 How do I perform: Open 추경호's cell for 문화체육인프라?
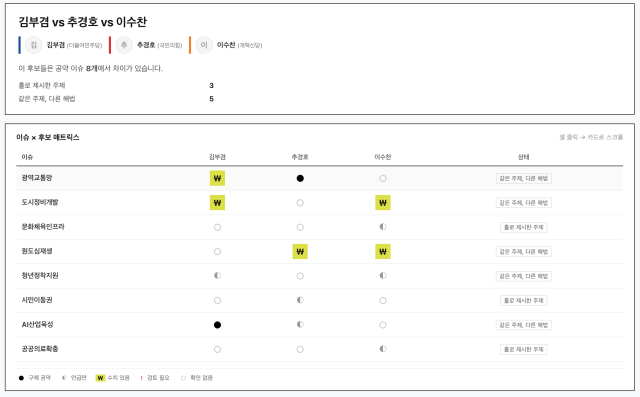[300, 227]
